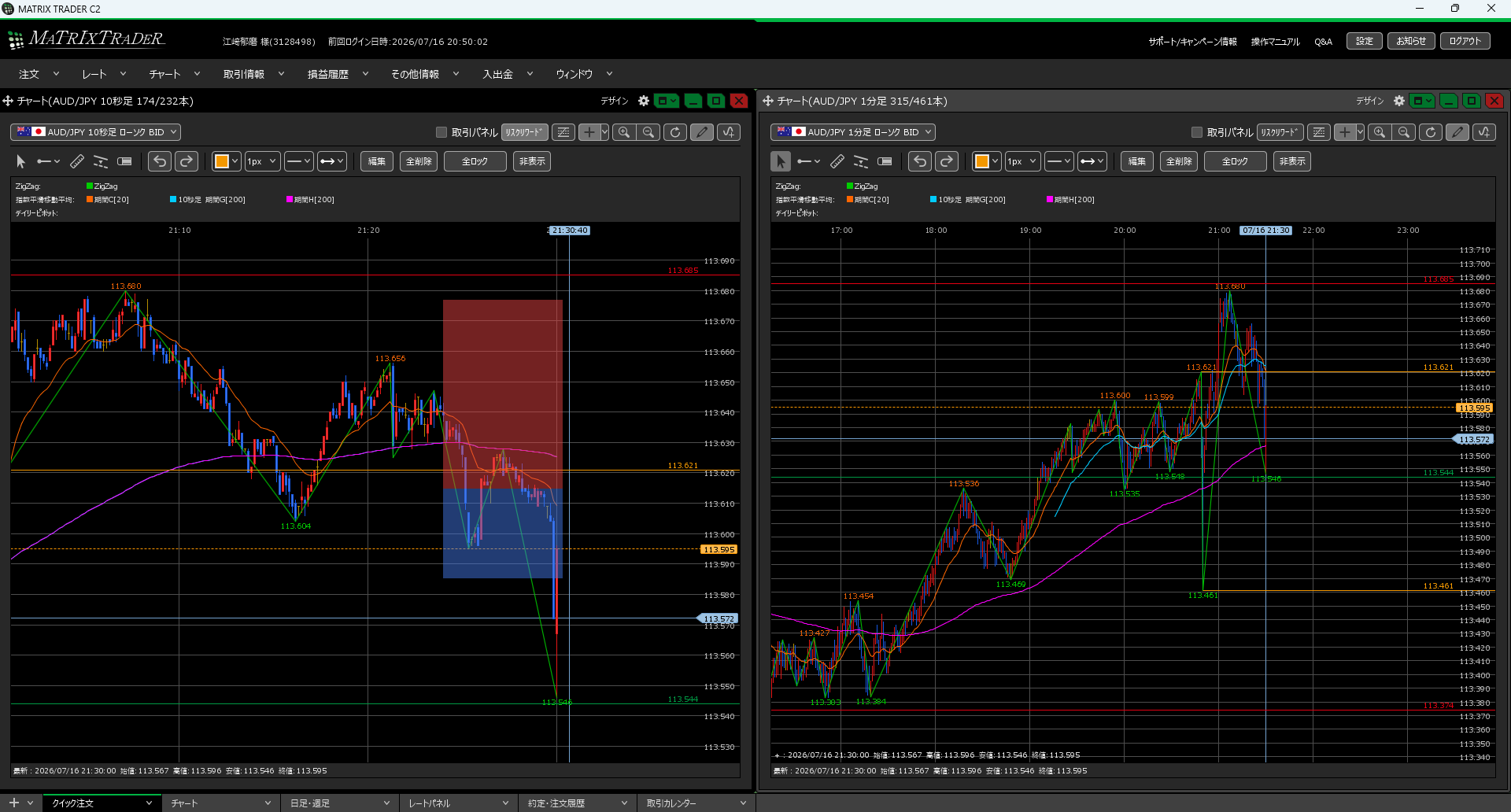
Task: Toggle the pencil drawing toolbar in 10秒足 chart
Action: pos(702,132)
